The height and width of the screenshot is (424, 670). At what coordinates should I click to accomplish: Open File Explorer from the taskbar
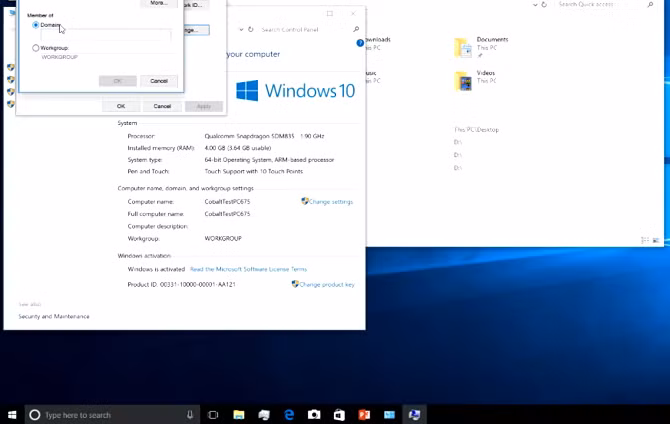click(x=239, y=415)
